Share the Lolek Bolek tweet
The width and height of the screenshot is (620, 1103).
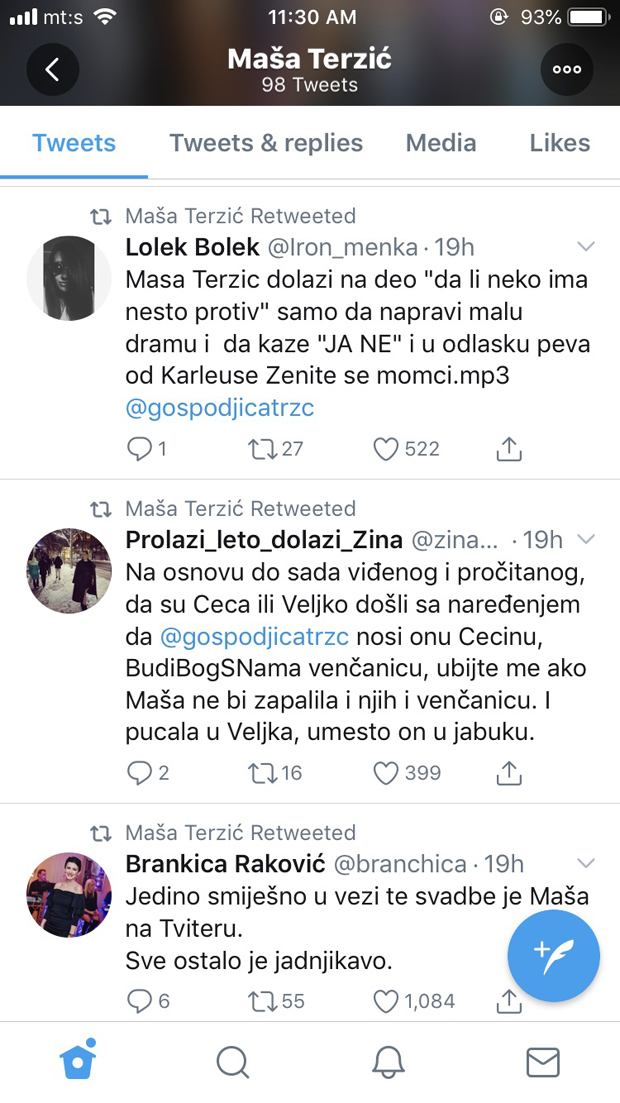click(509, 449)
